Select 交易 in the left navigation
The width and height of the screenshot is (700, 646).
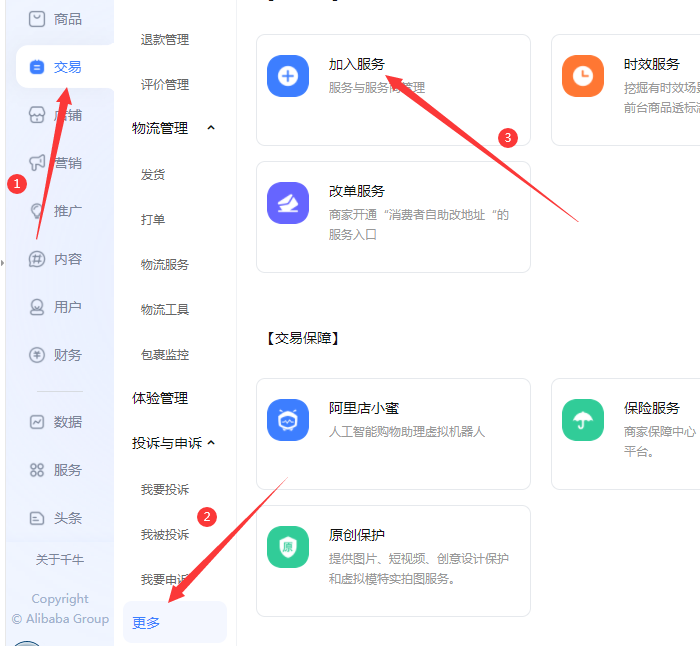tap(66, 67)
